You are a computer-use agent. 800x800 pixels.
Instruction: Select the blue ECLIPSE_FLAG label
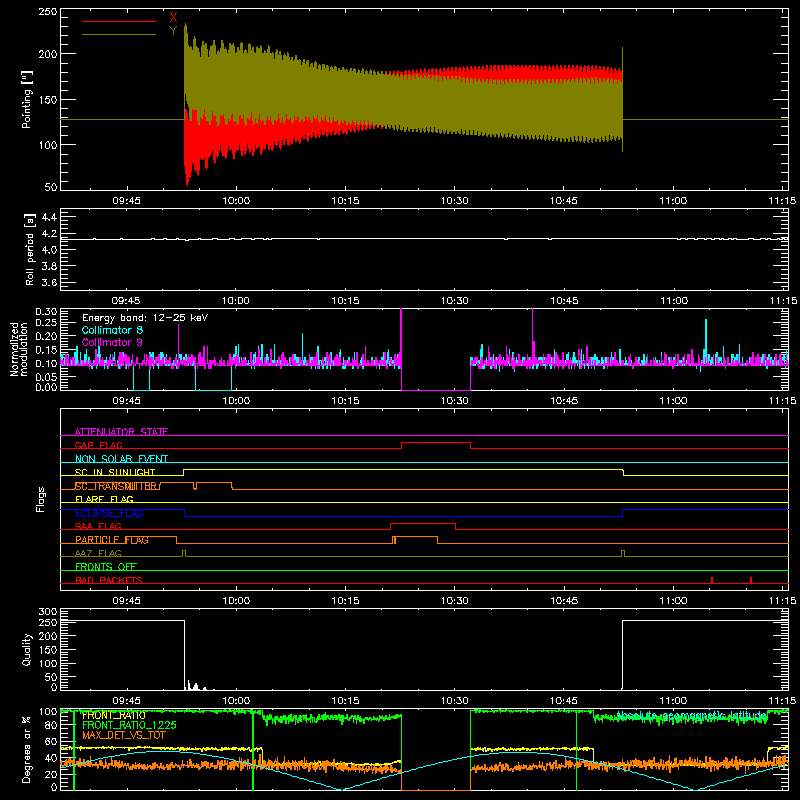[109, 513]
